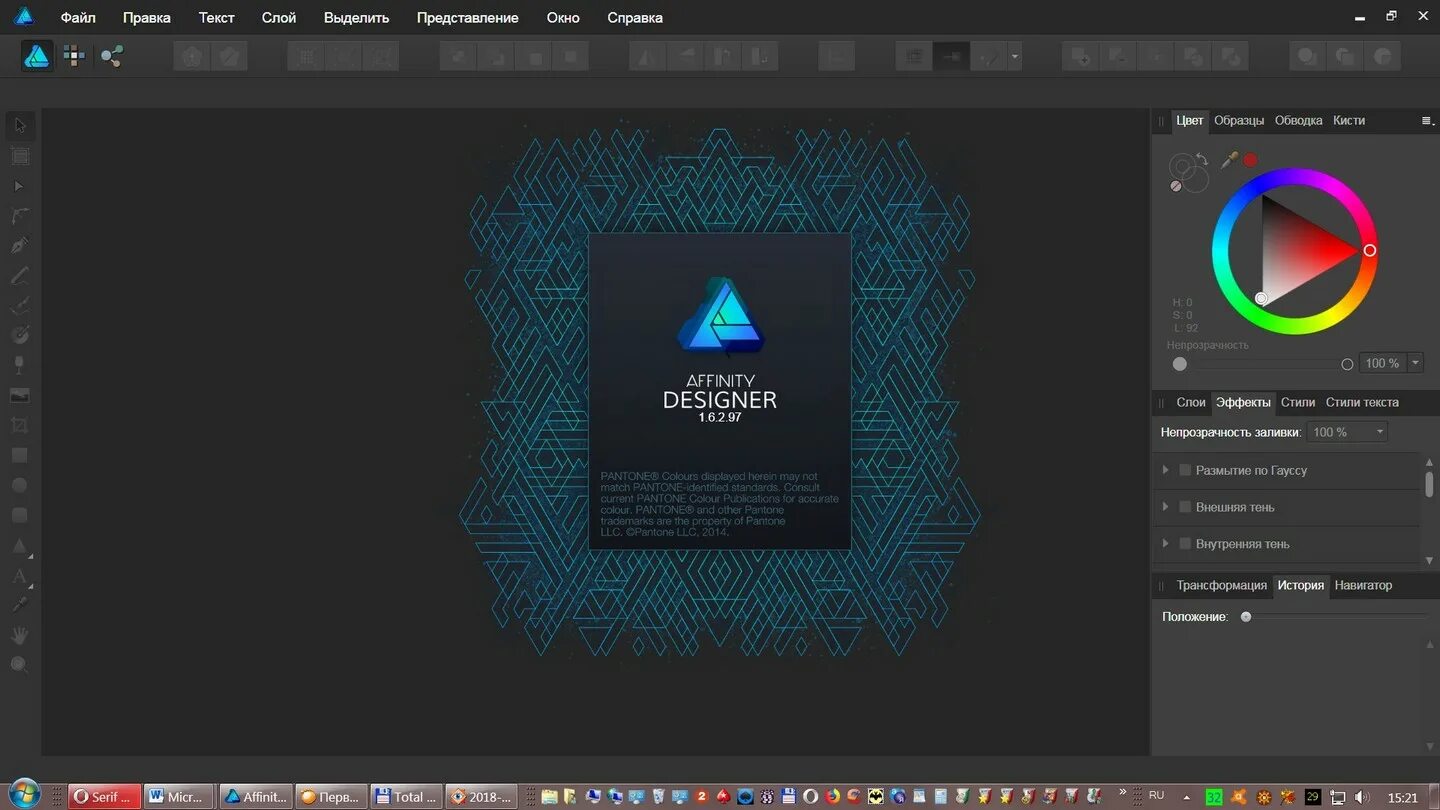Expand the Внутренняя тень settings

pos(1165,544)
